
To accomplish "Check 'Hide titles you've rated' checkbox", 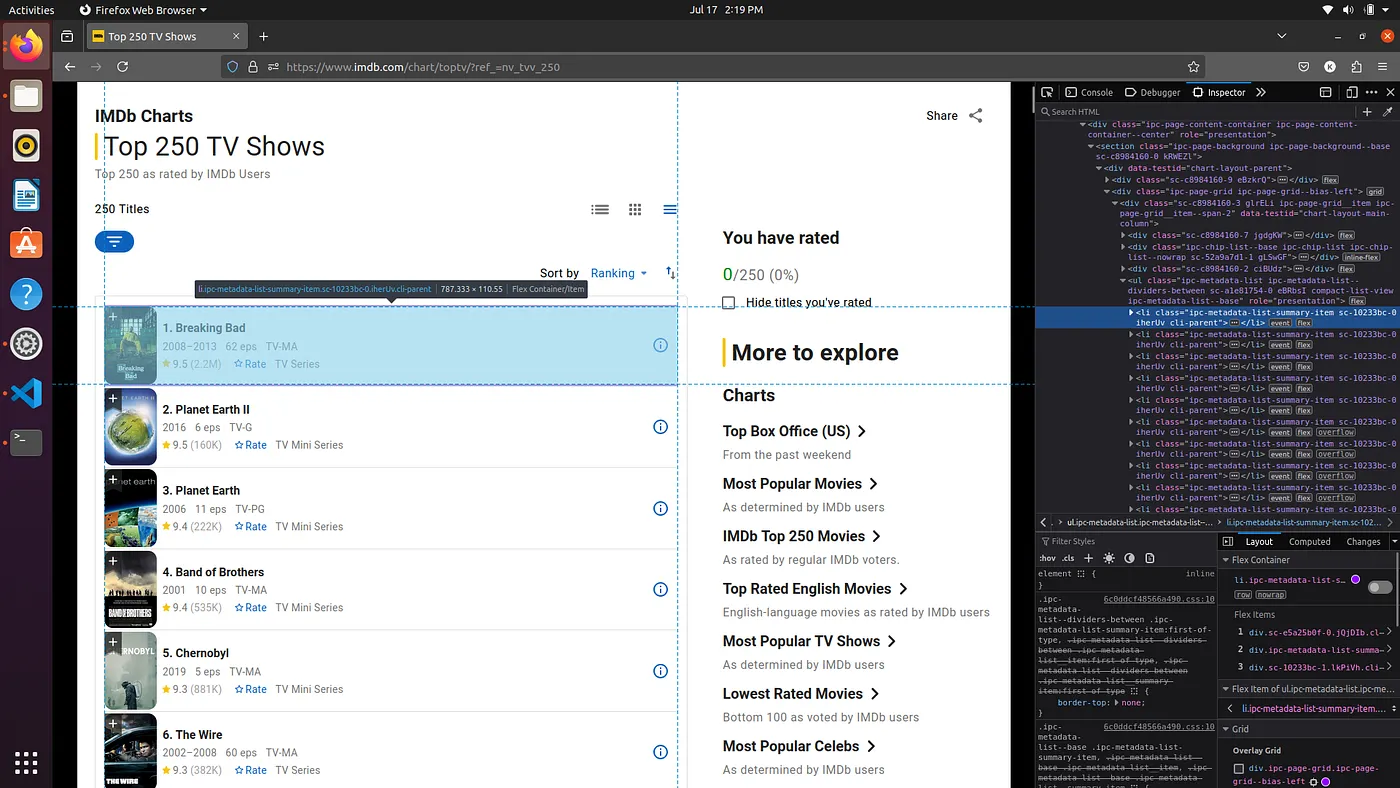I will tap(729, 303).
